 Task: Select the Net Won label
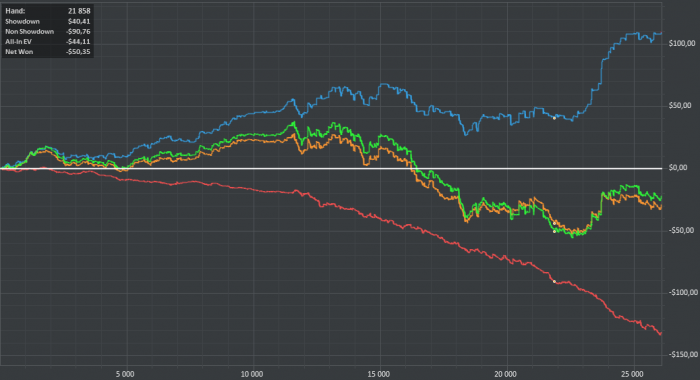click(x=19, y=52)
